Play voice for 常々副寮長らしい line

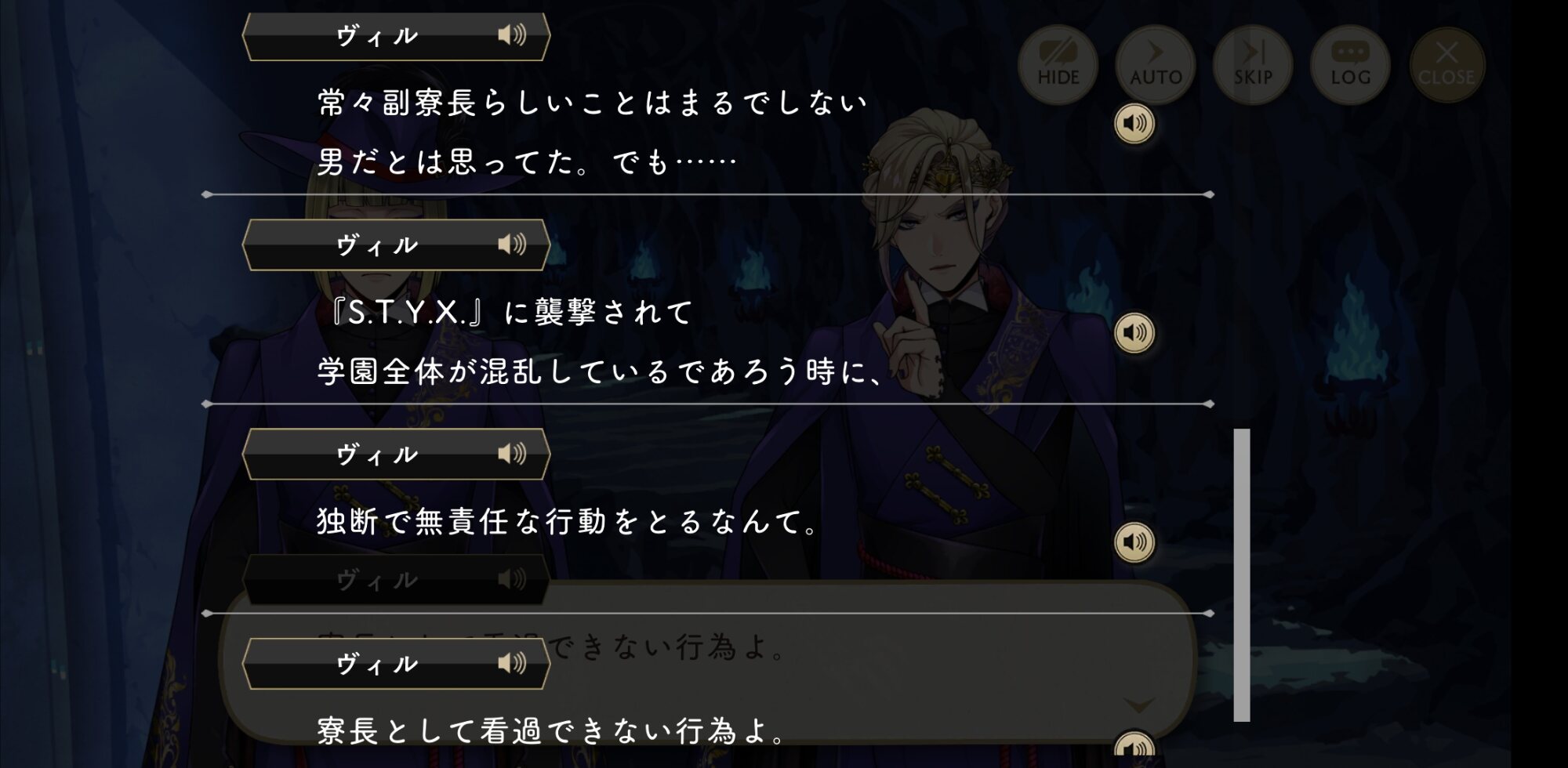click(1134, 124)
